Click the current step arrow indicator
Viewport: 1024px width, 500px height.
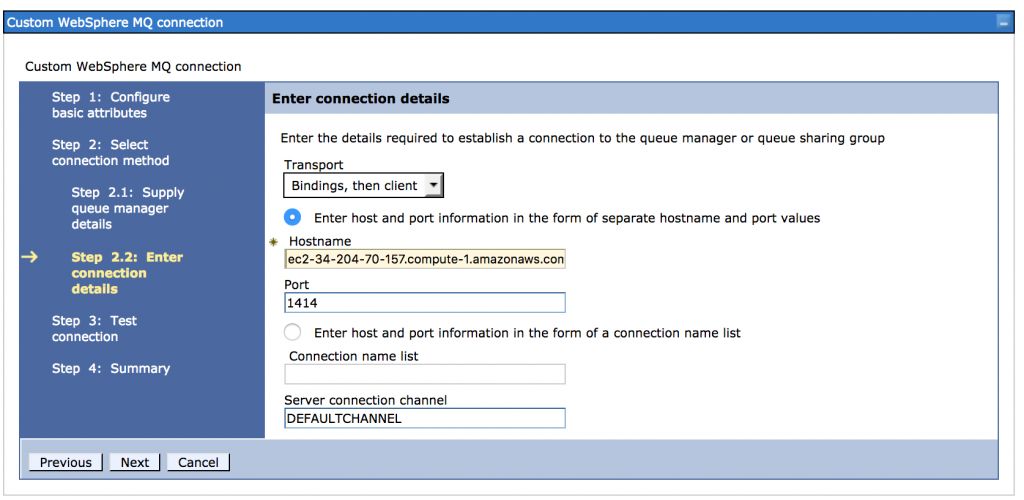click(x=29, y=257)
